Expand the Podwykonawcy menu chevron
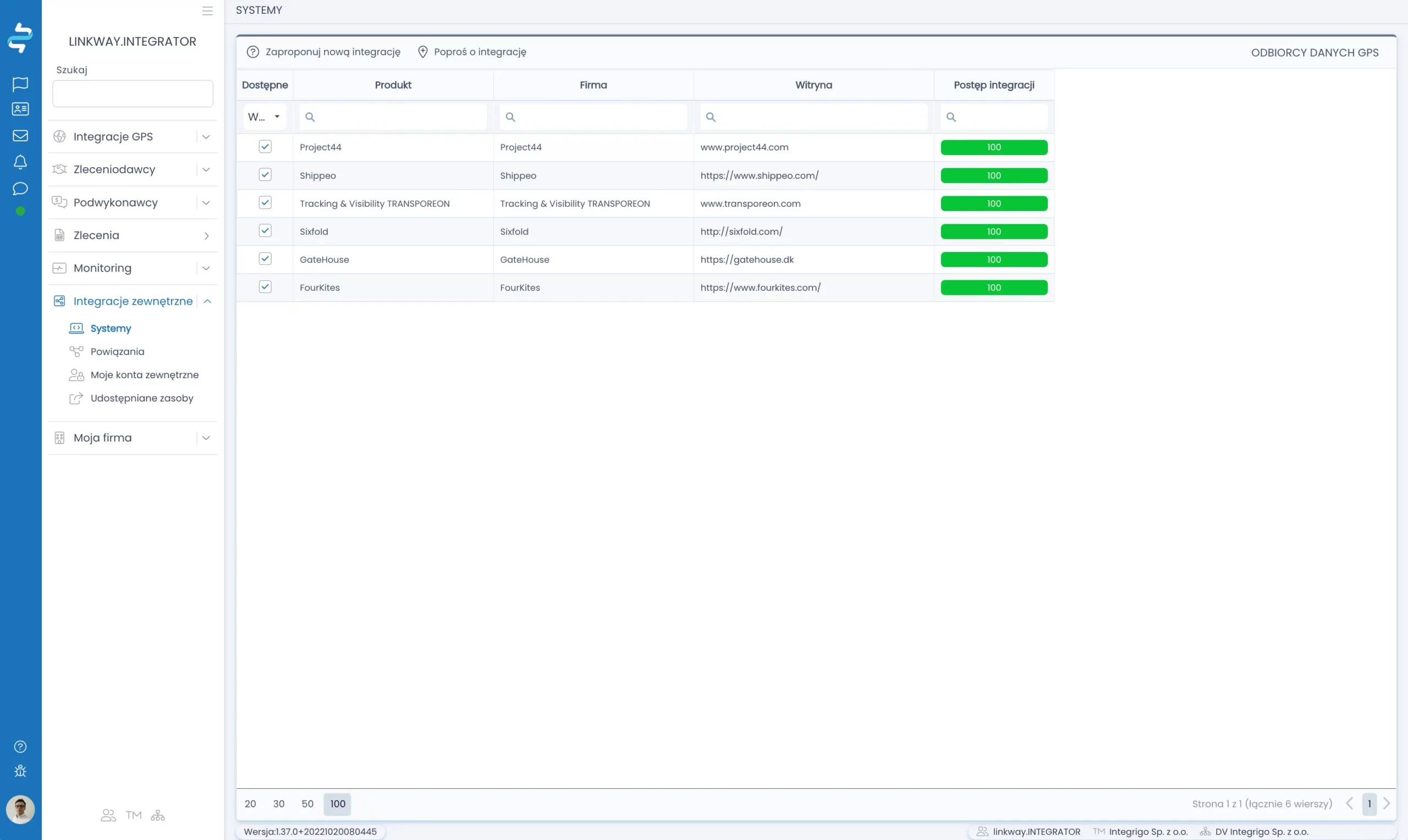 (207, 202)
